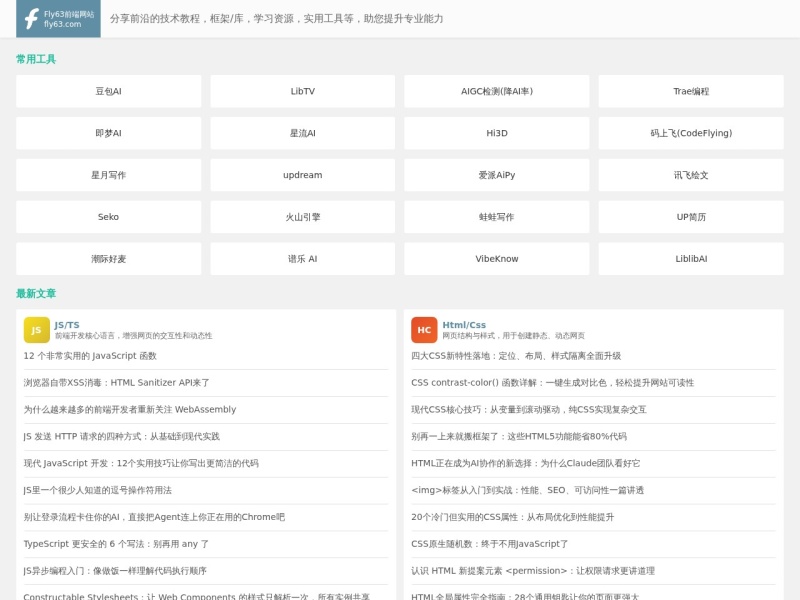This screenshot has height=600, width=800.
Task: Open the Trae编程 tool
Action: click(x=691, y=91)
